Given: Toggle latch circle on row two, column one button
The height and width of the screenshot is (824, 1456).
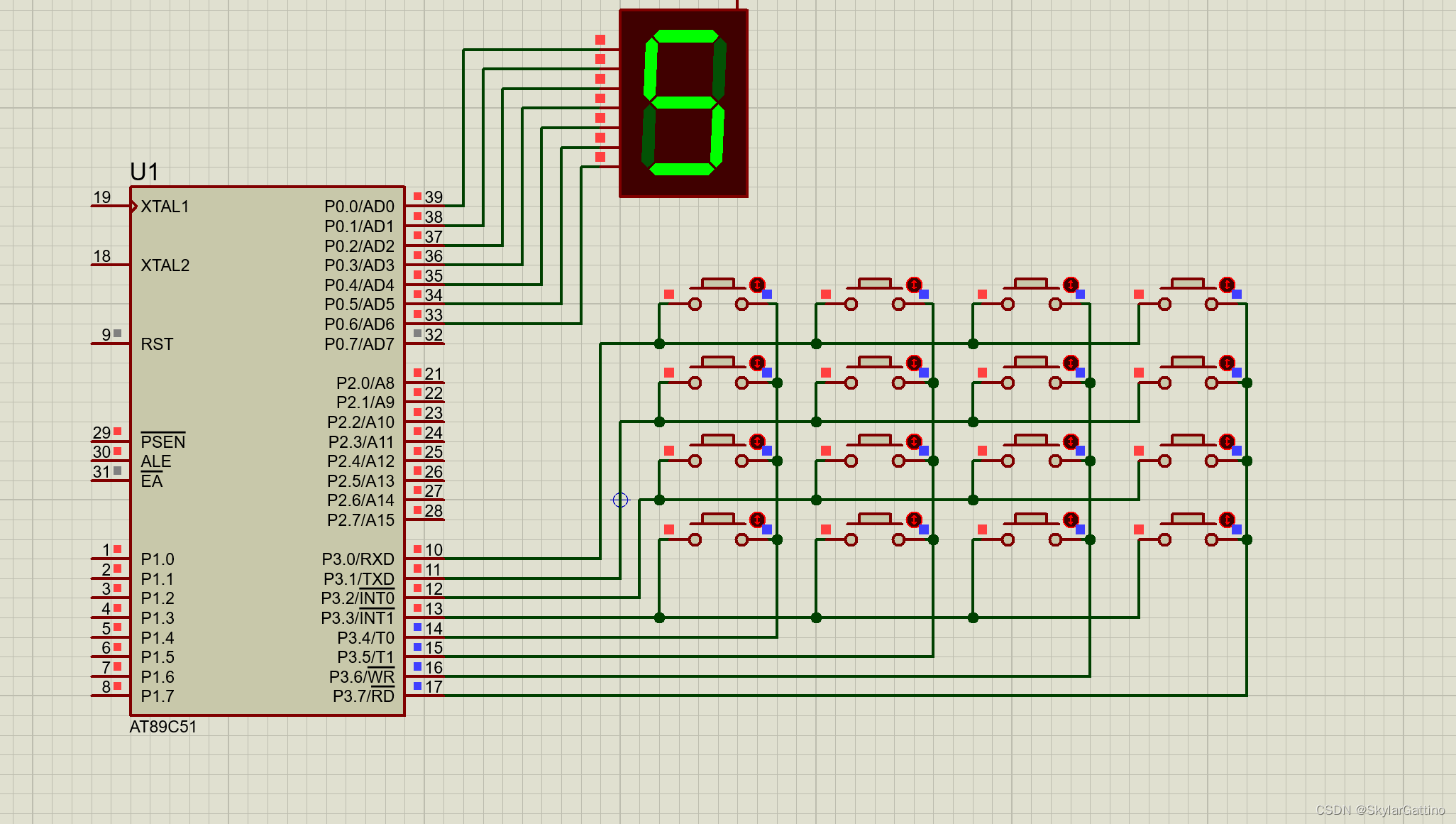Looking at the screenshot, I should coord(757,363).
